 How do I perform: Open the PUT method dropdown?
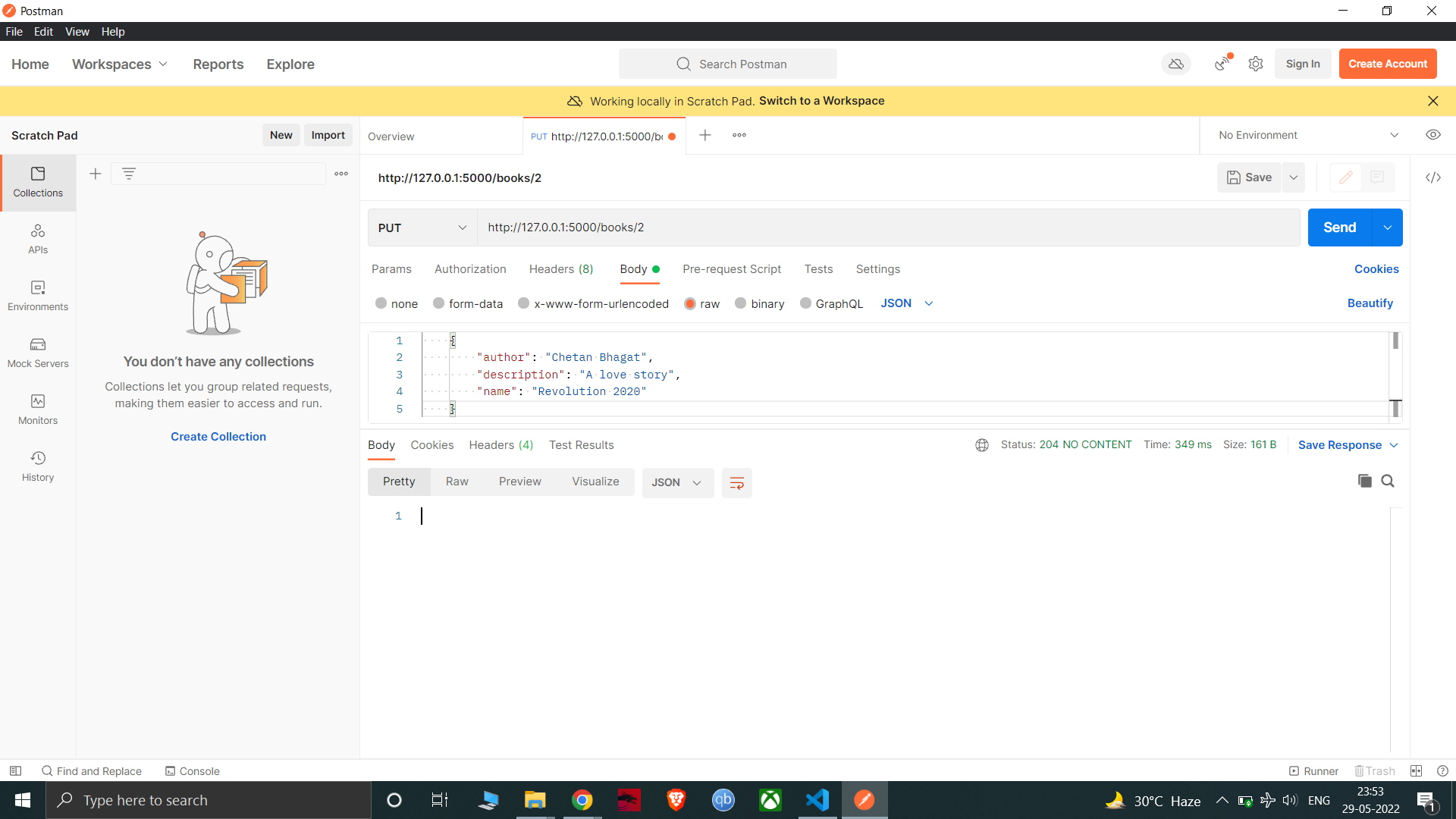[x=422, y=227]
